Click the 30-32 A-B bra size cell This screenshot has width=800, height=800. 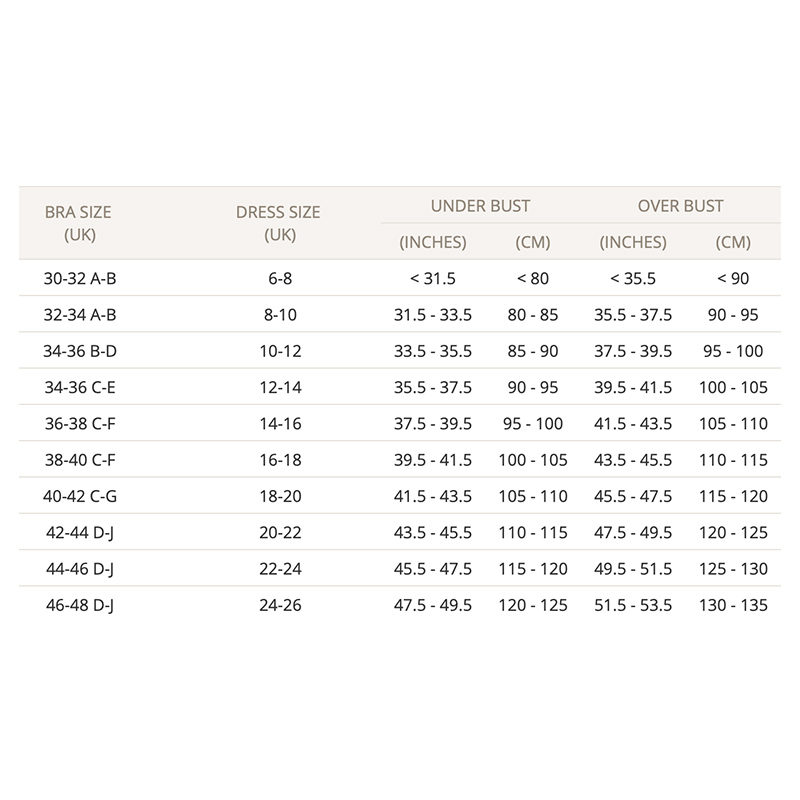80,279
